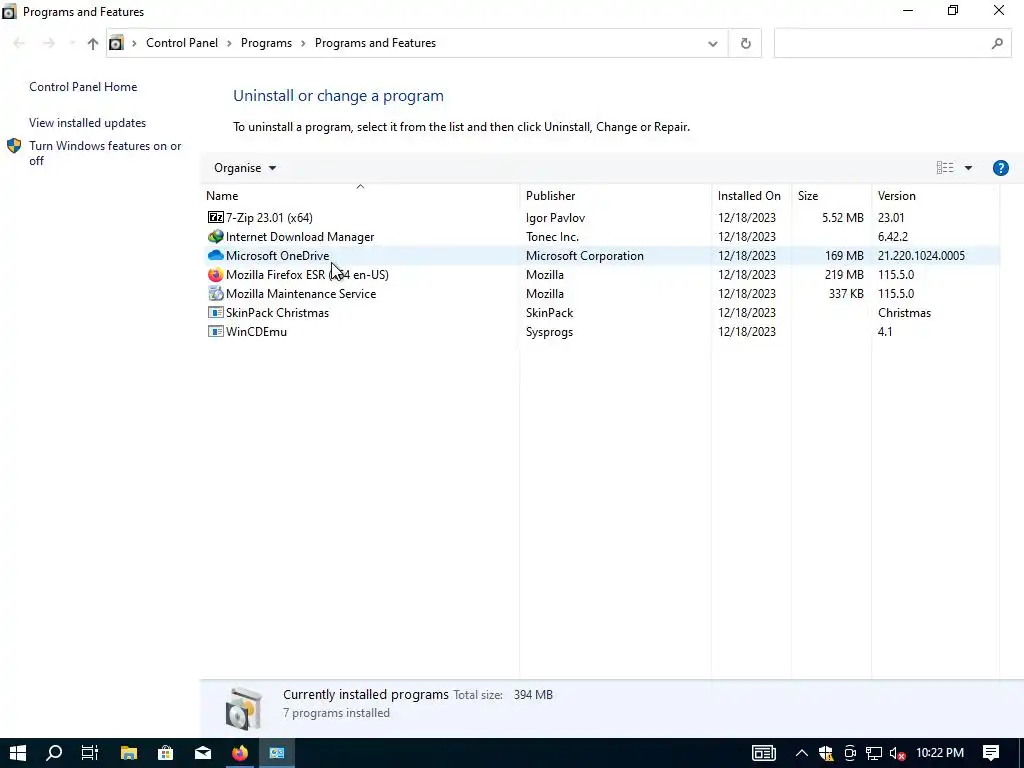Click the shield icon beside Windows features
1024x768 pixels.
(14, 146)
